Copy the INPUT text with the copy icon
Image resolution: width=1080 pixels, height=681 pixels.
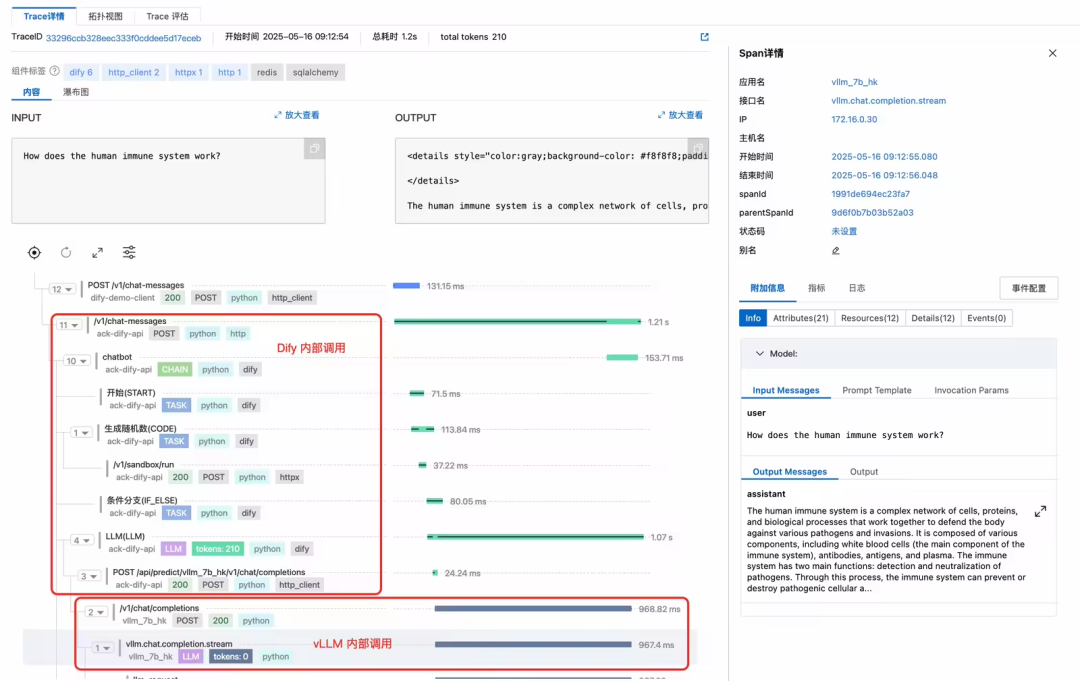pos(314,149)
